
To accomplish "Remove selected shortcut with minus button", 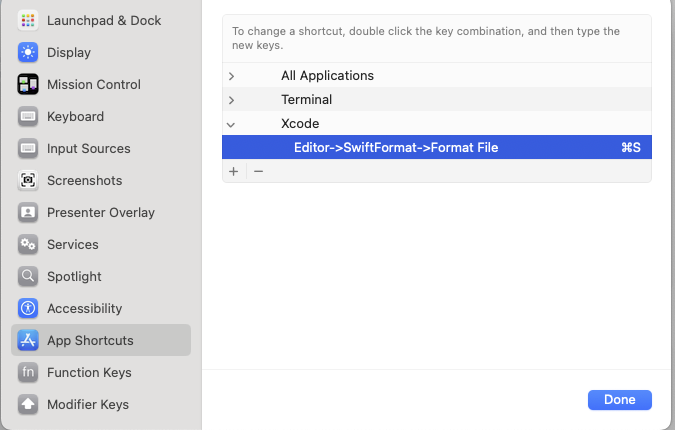I will click(258, 171).
